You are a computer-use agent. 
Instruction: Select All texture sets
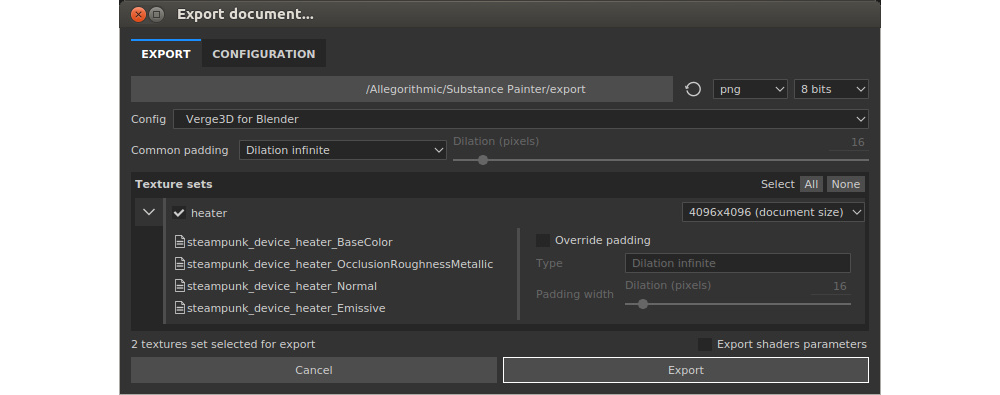(811, 184)
